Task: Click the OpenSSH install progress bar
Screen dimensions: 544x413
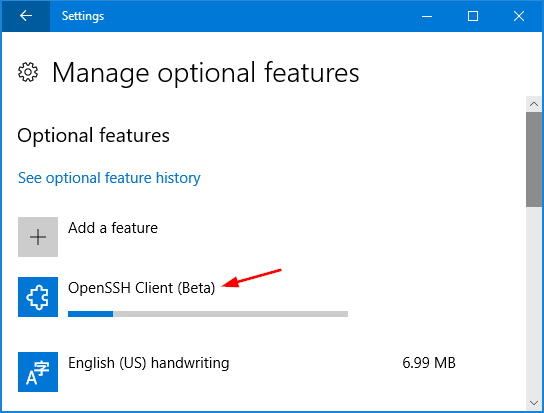Action: [x=208, y=314]
